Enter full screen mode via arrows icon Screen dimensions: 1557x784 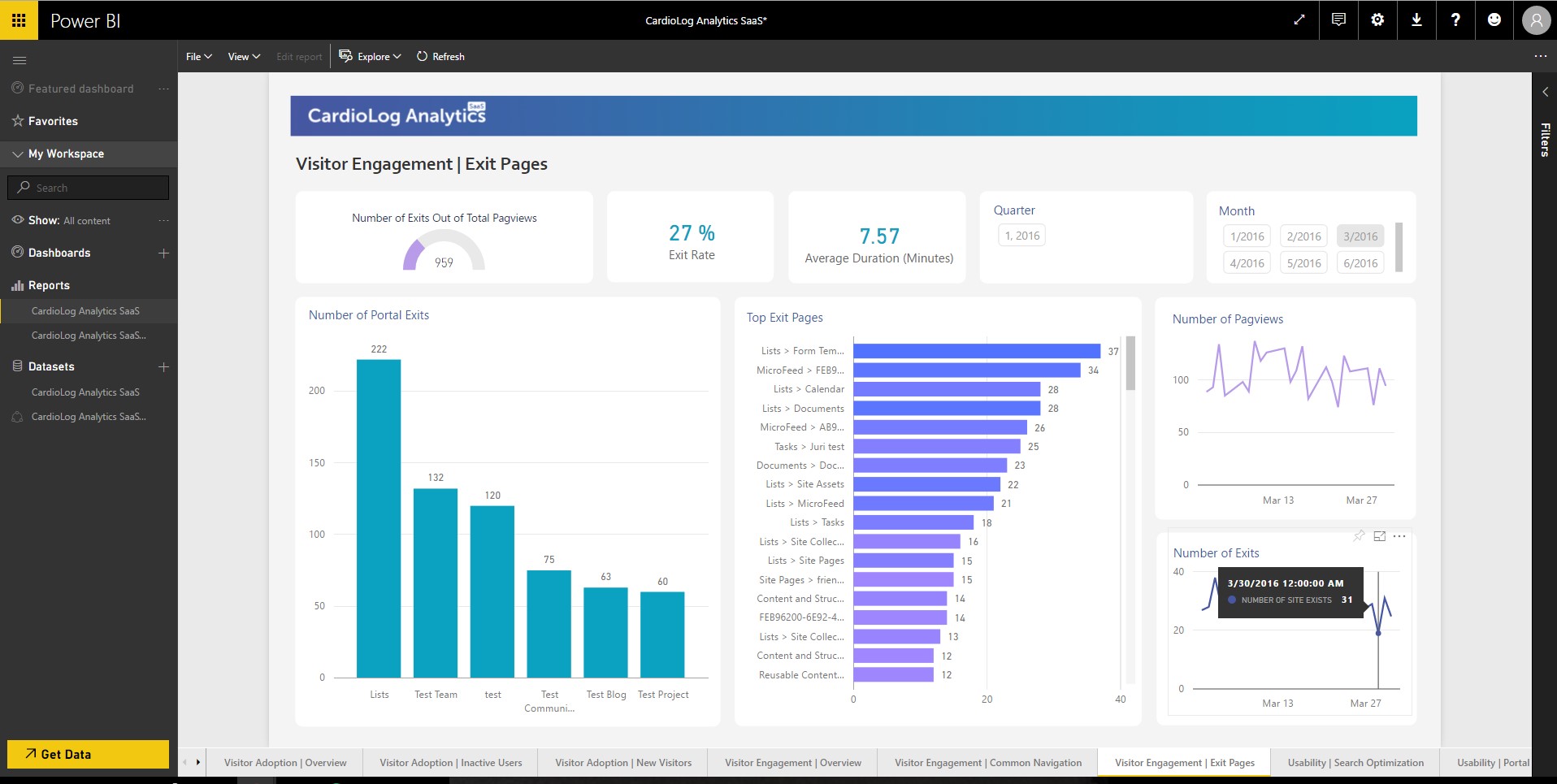coord(1299,20)
